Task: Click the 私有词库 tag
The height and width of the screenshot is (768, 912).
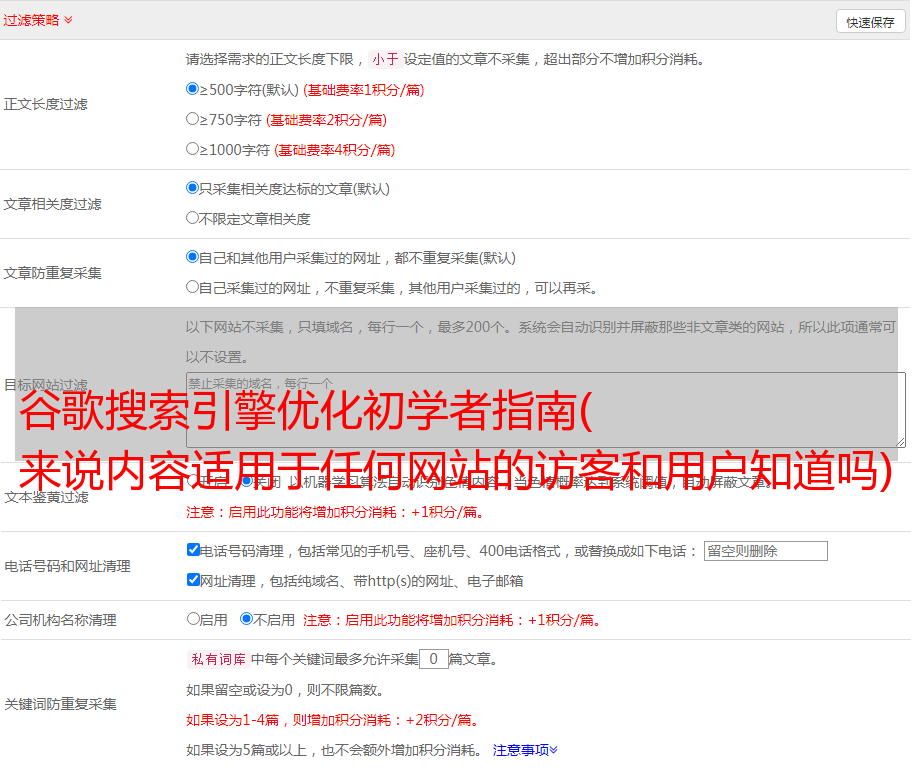Action: pos(217,659)
